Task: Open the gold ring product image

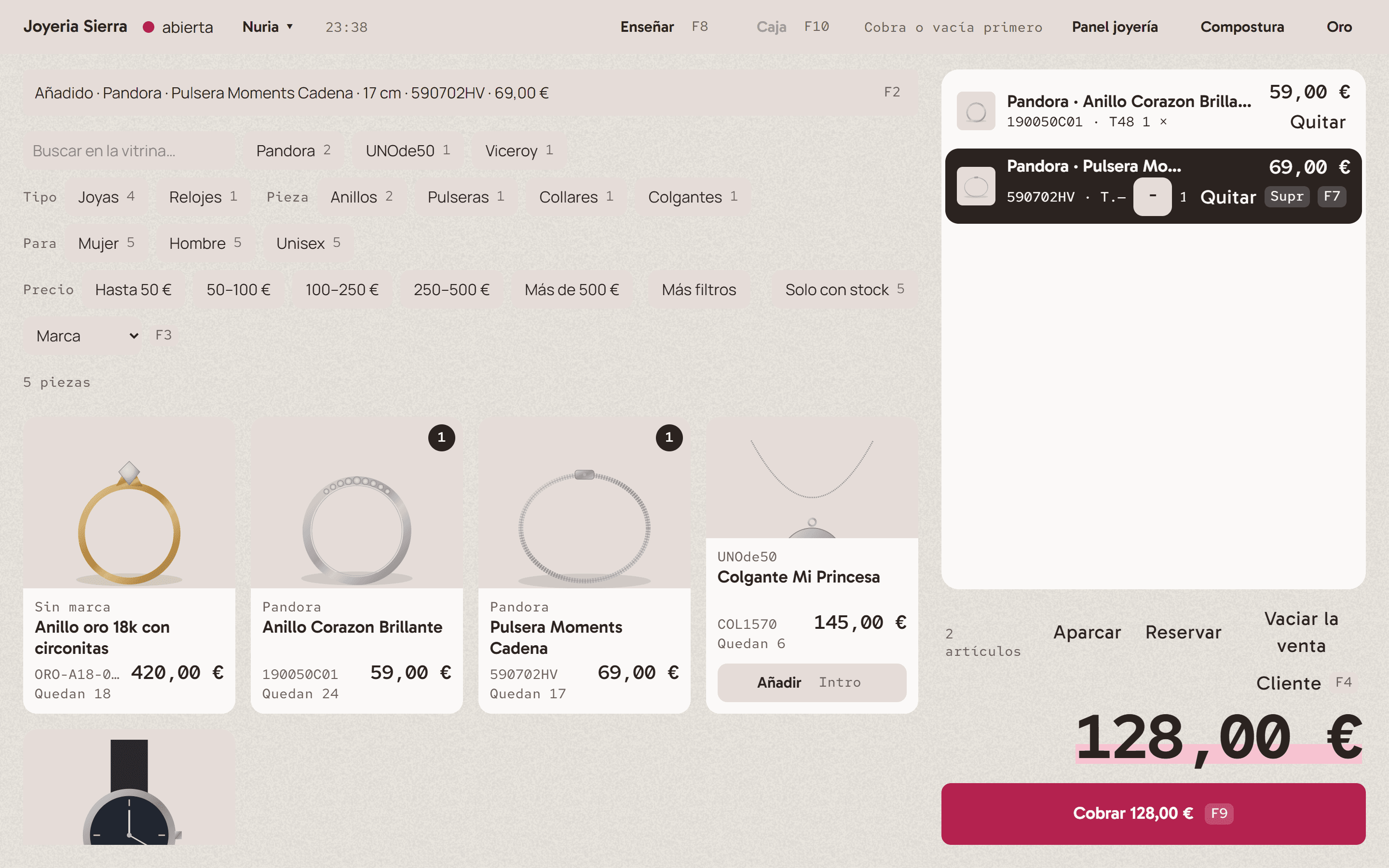Action: coord(129,503)
